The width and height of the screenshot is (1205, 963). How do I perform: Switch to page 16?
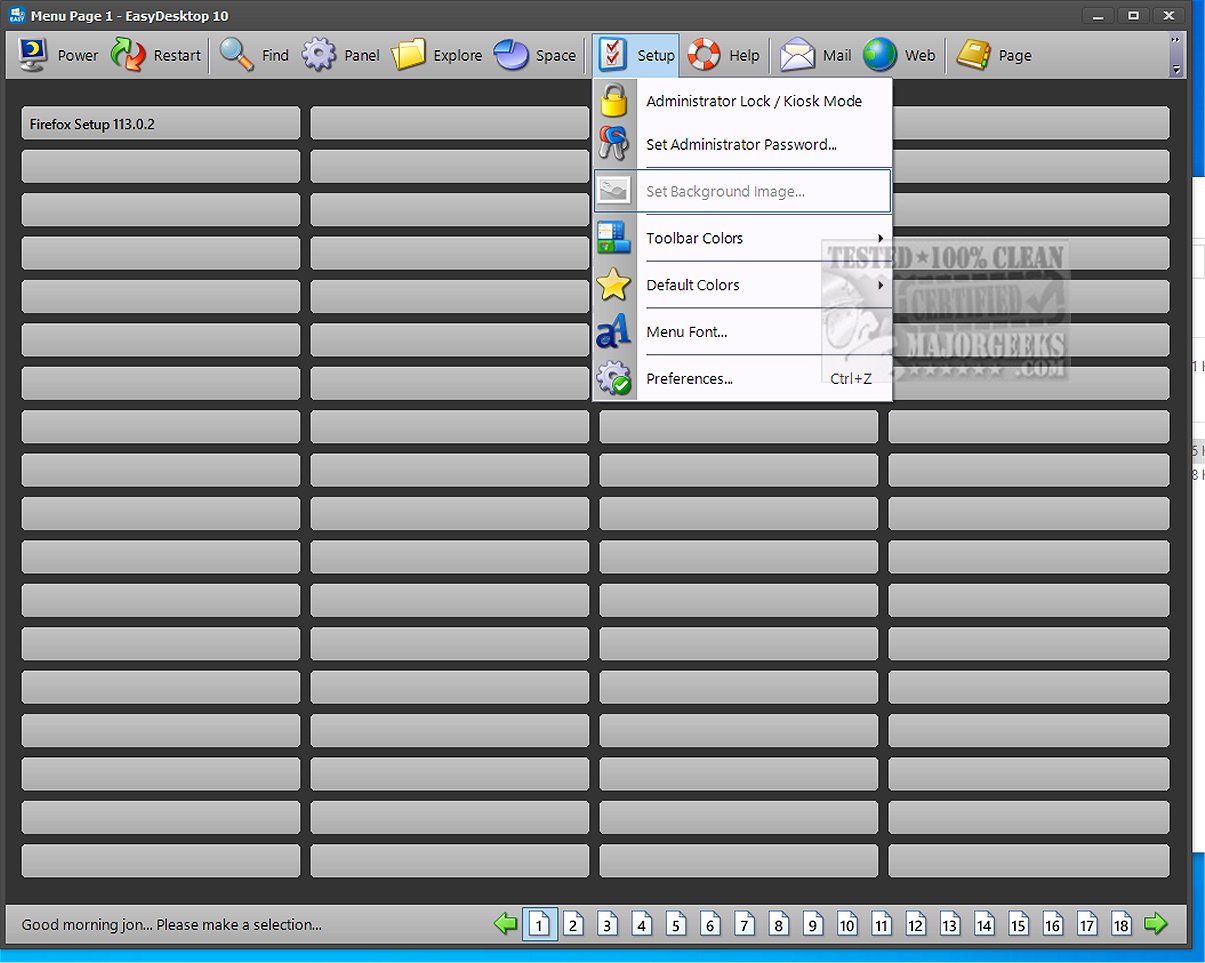click(x=1052, y=925)
